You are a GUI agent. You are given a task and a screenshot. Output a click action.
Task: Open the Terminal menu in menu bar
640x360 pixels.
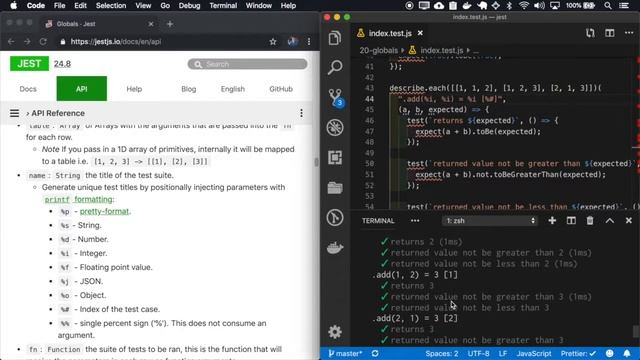tap(223, 6)
